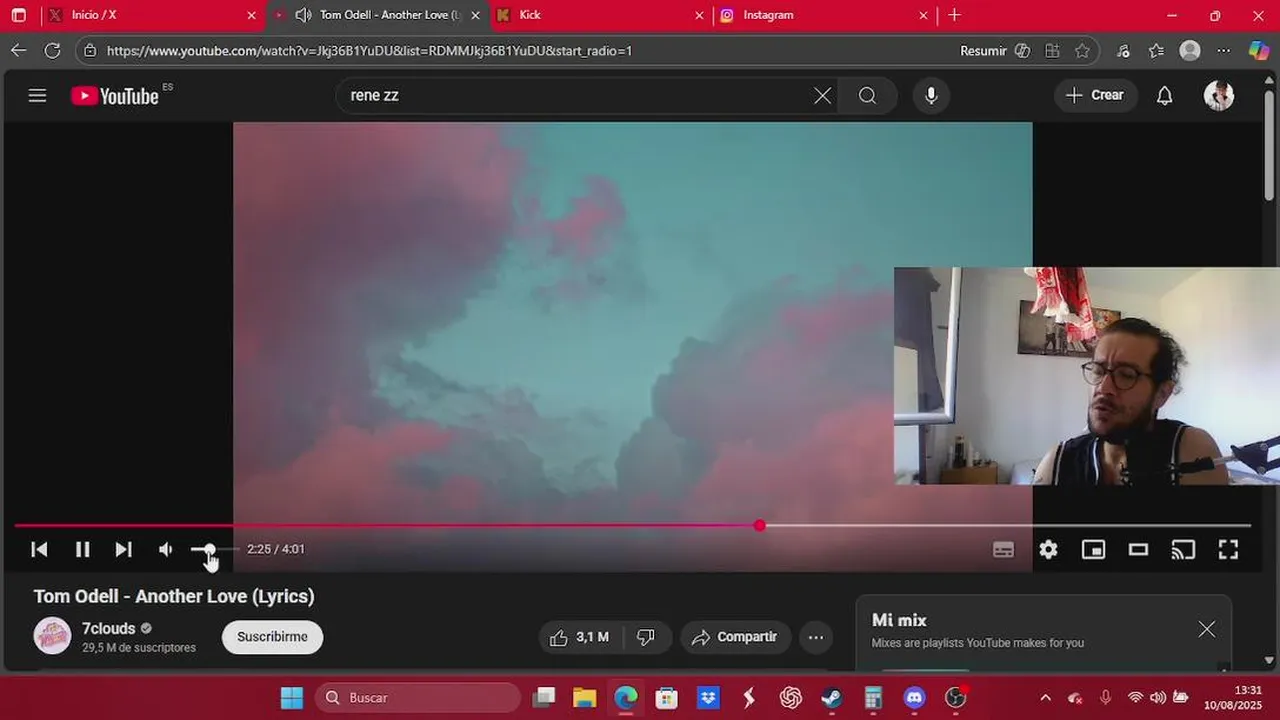Open Steam from the taskbar
Image resolution: width=1280 pixels, height=720 pixels.
831,697
